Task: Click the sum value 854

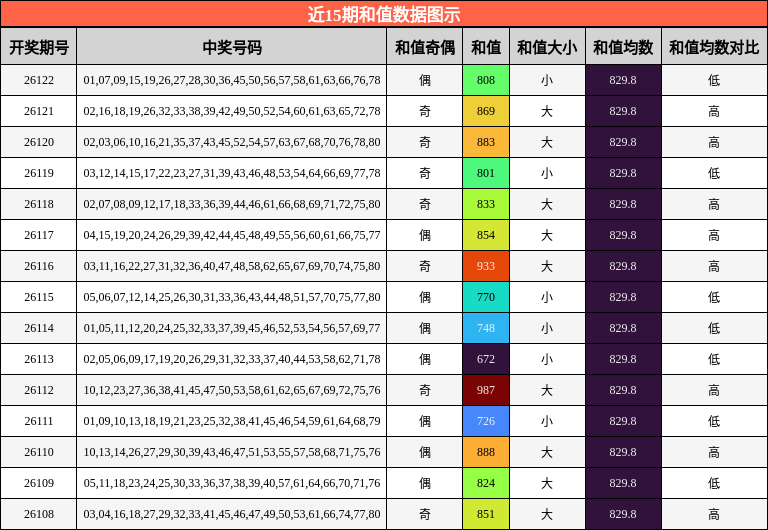Action: pyautogui.click(x=486, y=235)
